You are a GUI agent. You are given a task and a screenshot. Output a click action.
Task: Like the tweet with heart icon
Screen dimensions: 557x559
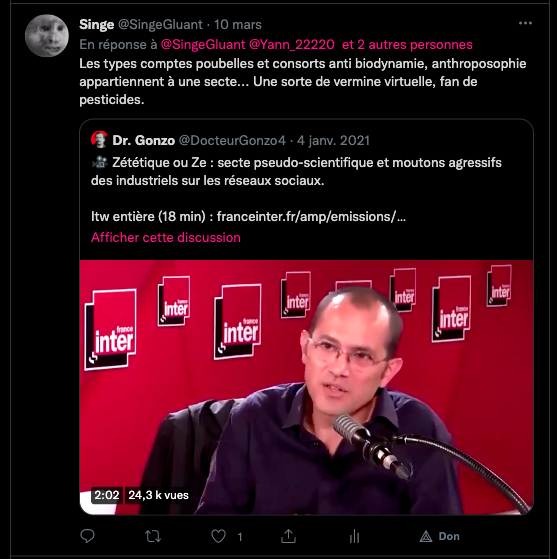[x=218, y=536]
